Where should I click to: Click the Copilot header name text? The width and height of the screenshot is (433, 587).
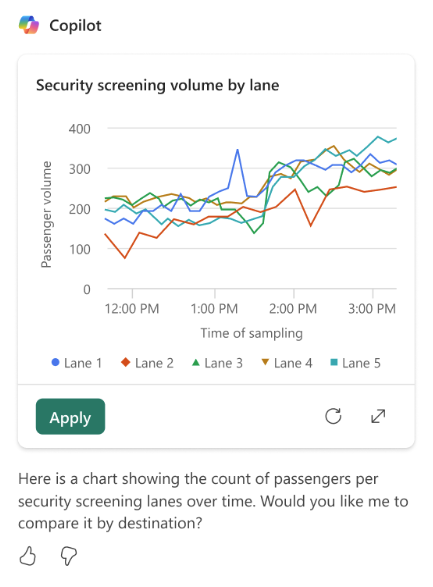point(75,26)
